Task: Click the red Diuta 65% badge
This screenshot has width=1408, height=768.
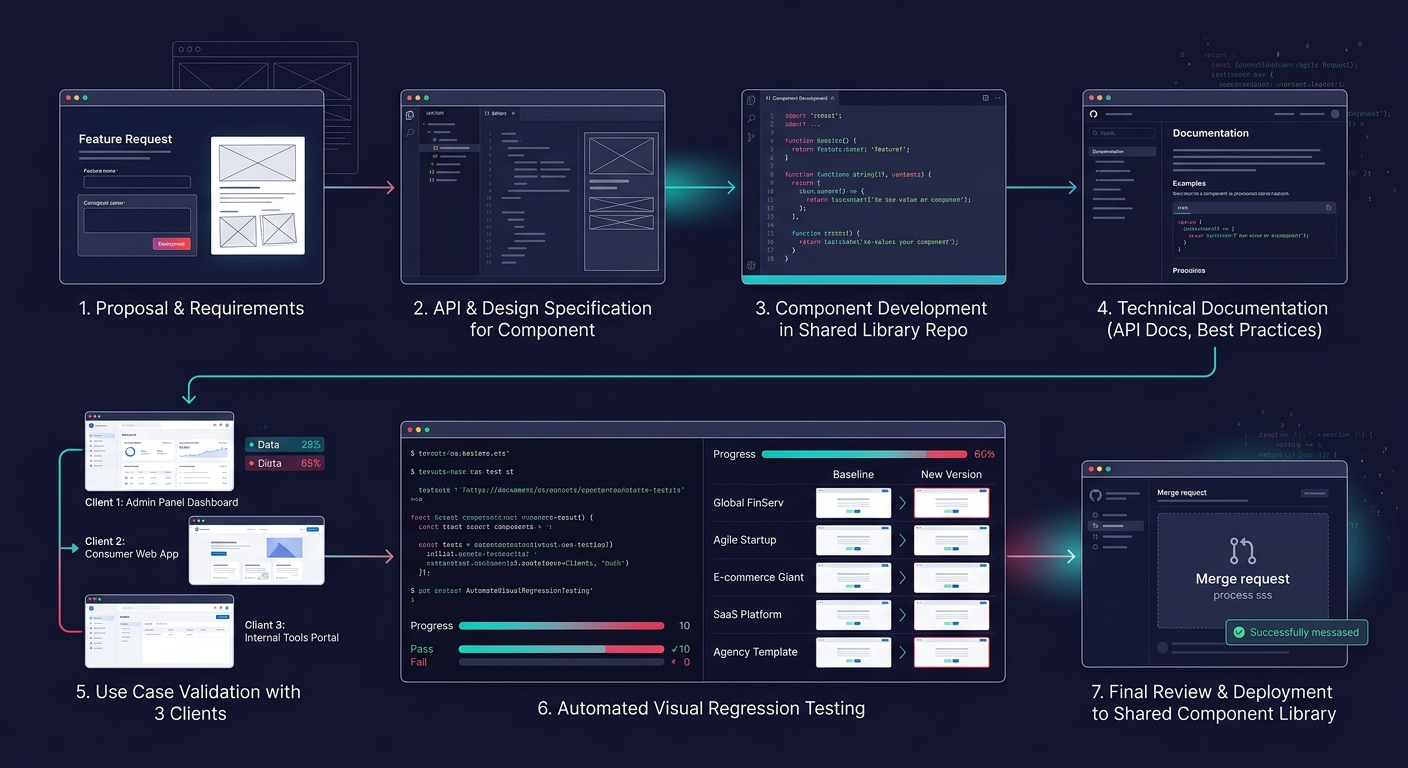Action: (285, 463)
